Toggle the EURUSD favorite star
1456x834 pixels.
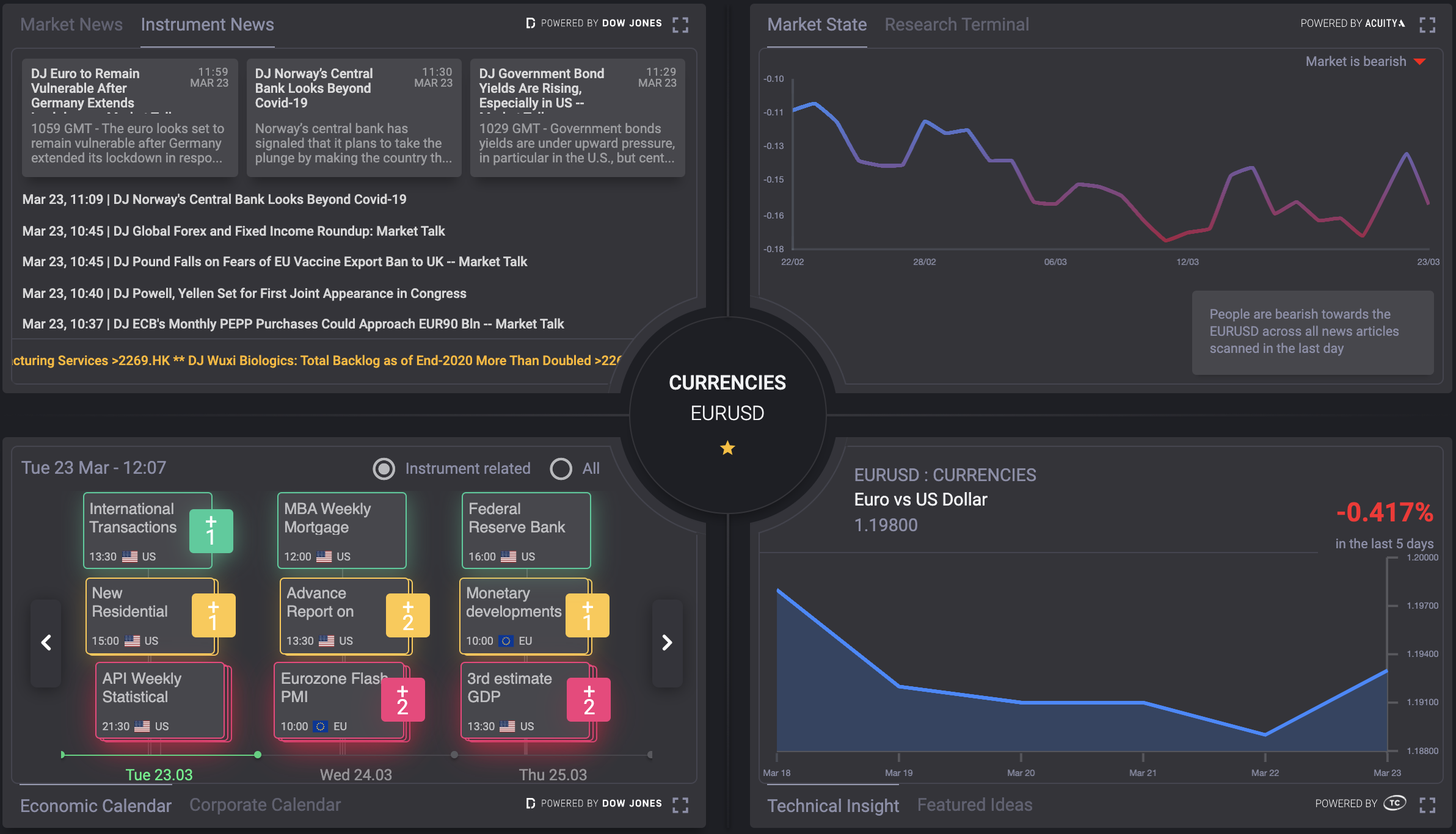[x=727, y=448]
